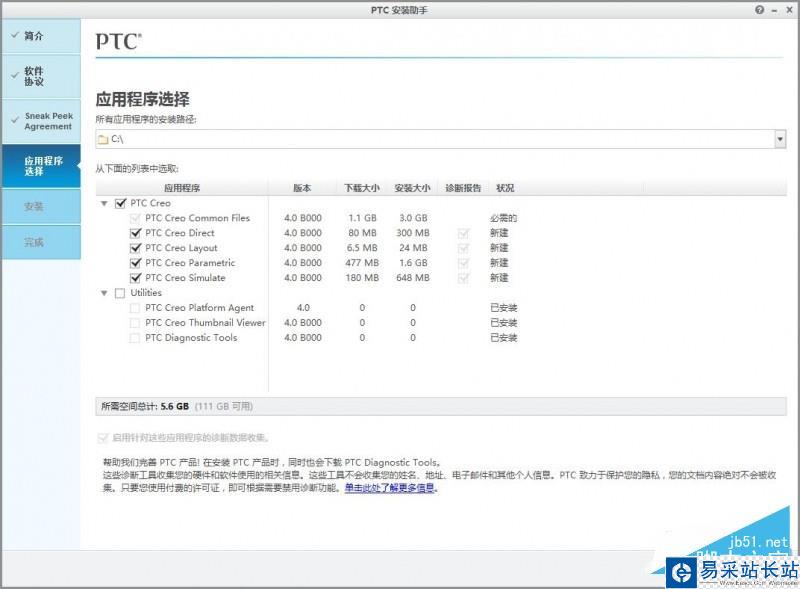The height and width of the screenshot is (589, 800).
Task: Minimize the PTC 安装助手 window
Action: click(774, 10)
